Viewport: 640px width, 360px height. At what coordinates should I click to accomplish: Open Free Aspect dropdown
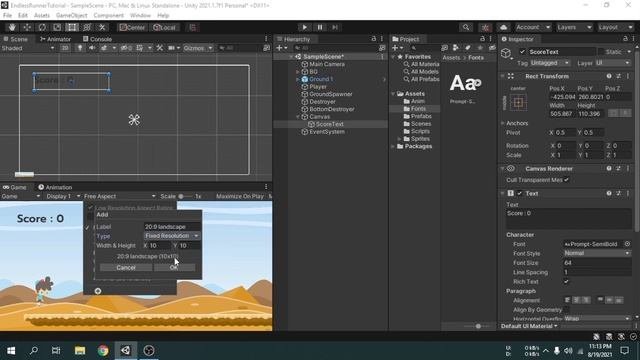pyautogui.click(x=120, y=196)
